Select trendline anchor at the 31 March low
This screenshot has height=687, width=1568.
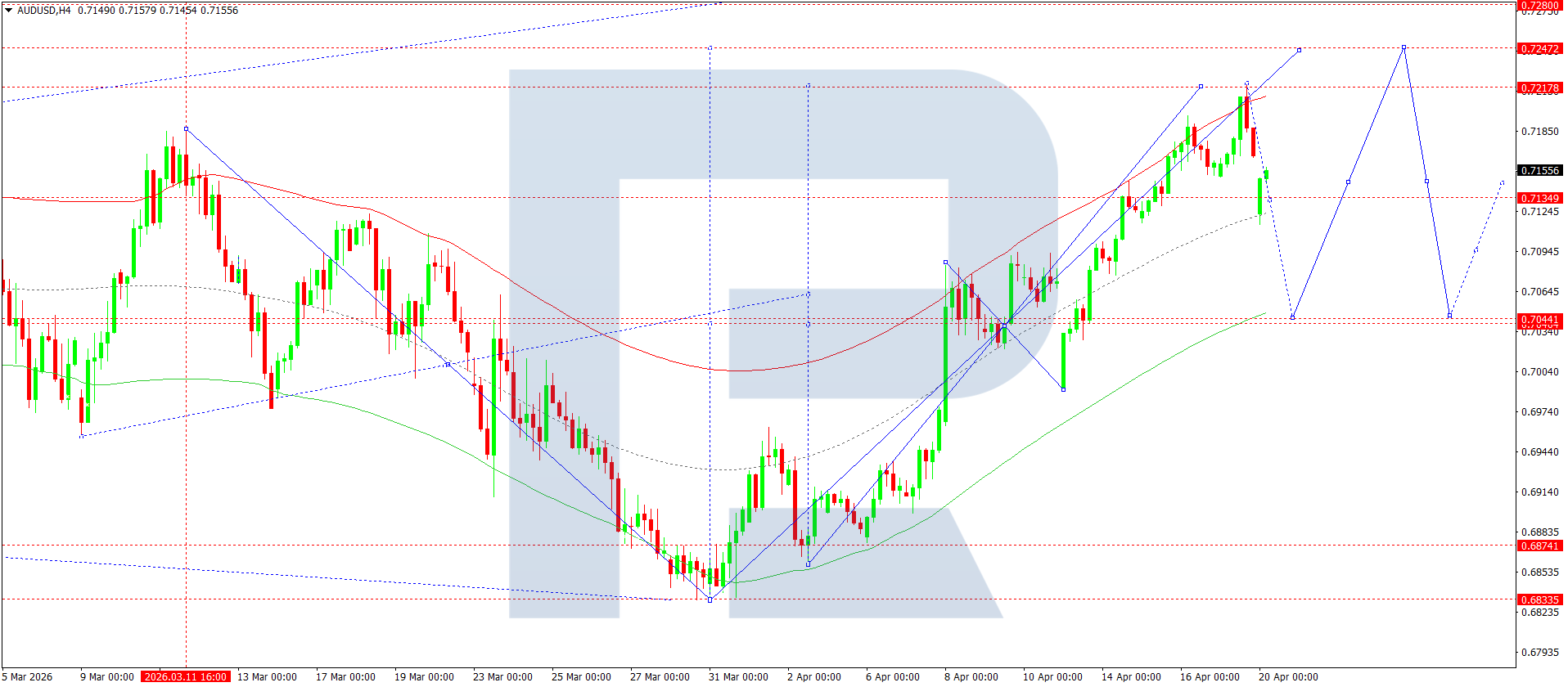[x=710, y=599]
